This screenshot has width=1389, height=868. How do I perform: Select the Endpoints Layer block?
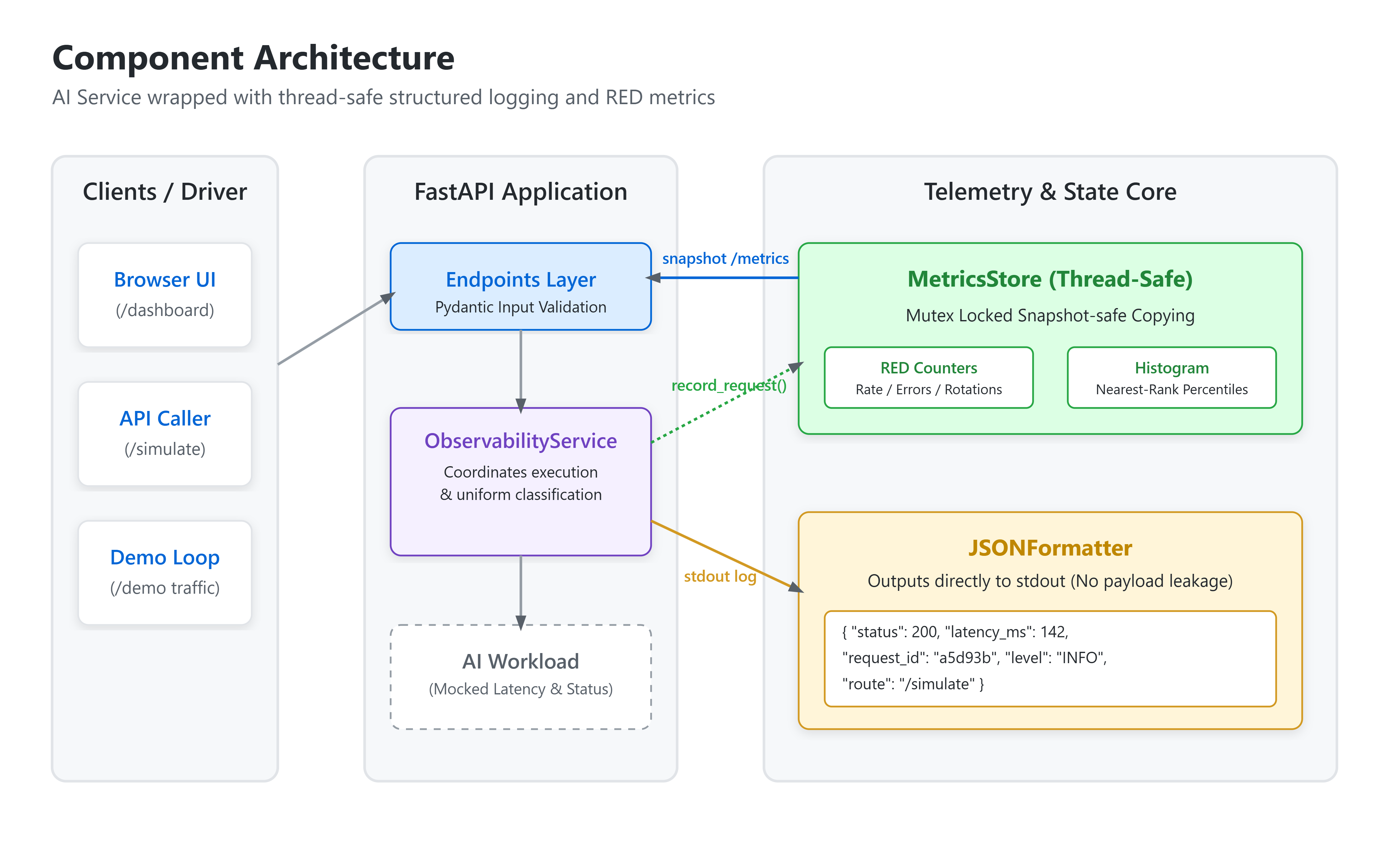click(x=521, y=287)
